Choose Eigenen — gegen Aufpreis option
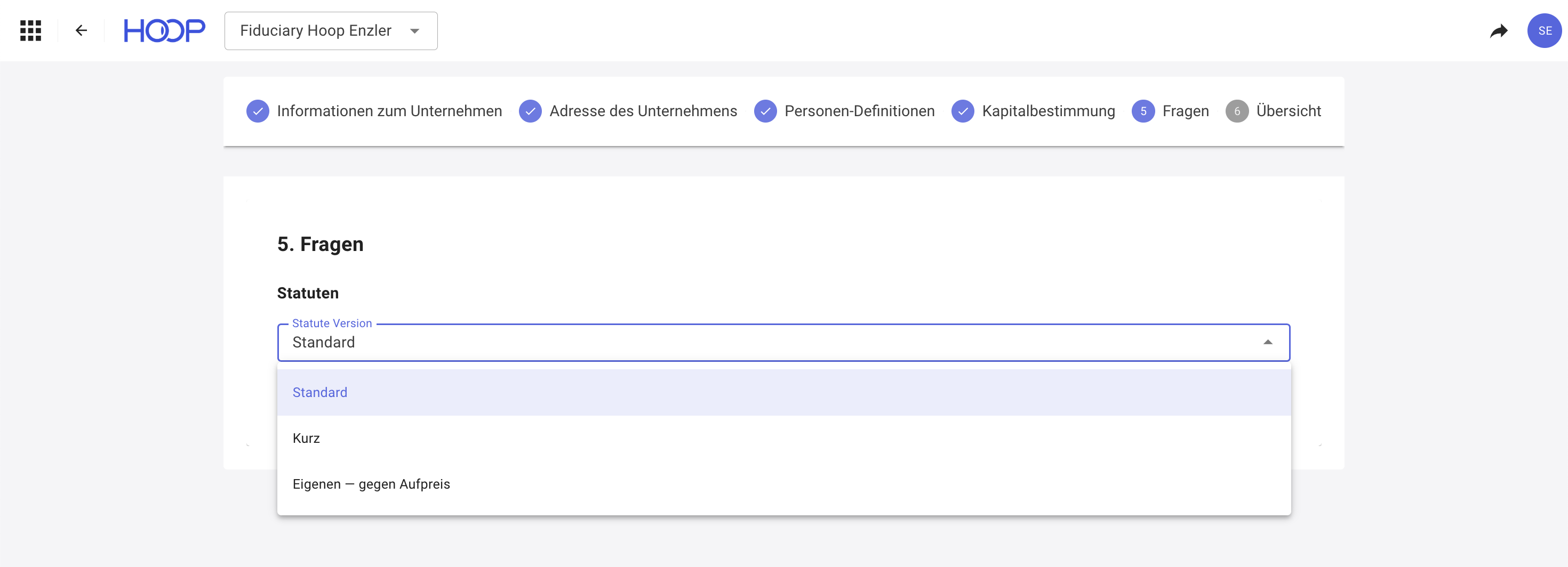Screen dimensions: 1568x567 tap(371, 484)
